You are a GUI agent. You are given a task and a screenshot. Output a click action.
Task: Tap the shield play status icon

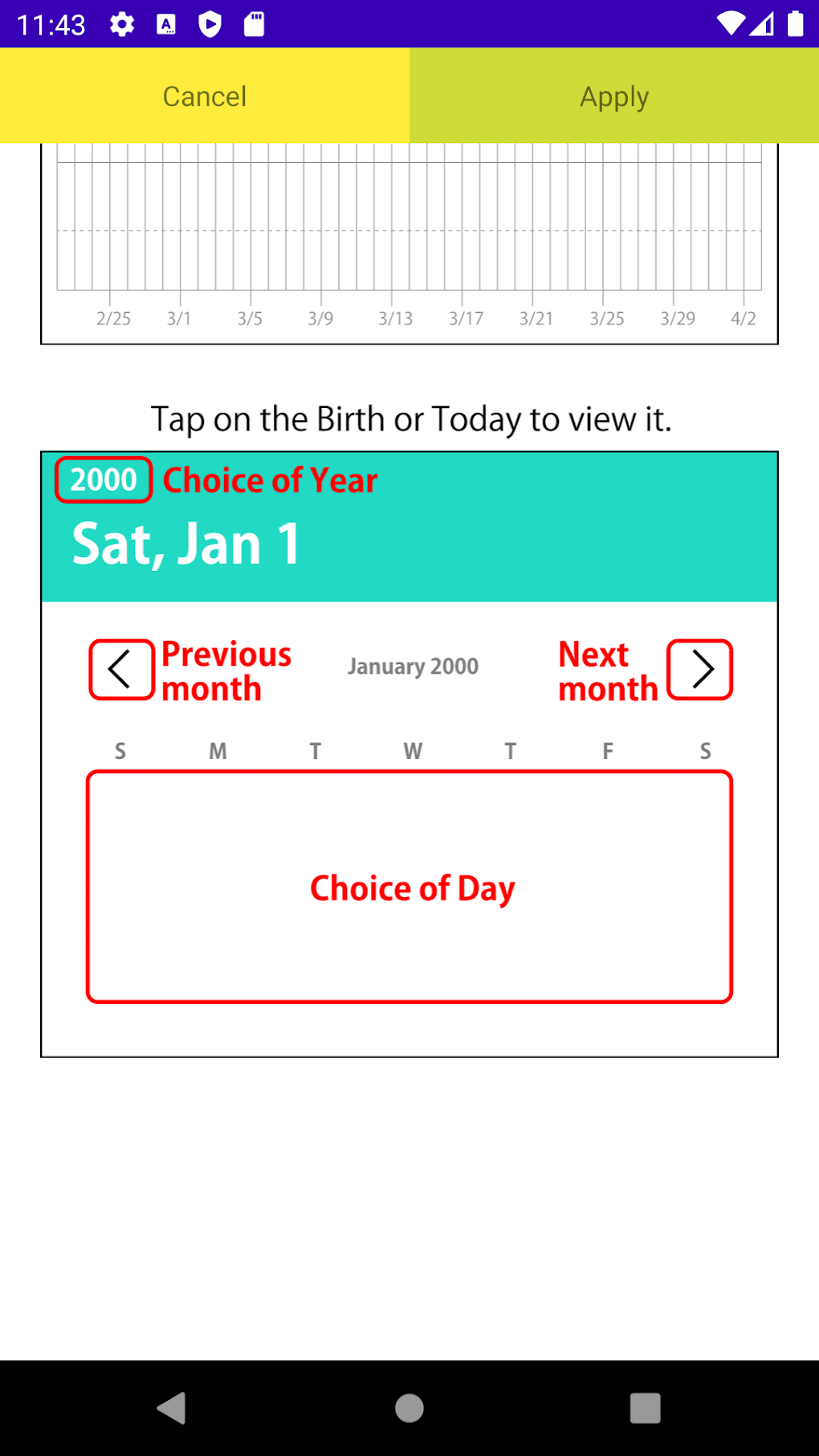click(x=210, y=24)
